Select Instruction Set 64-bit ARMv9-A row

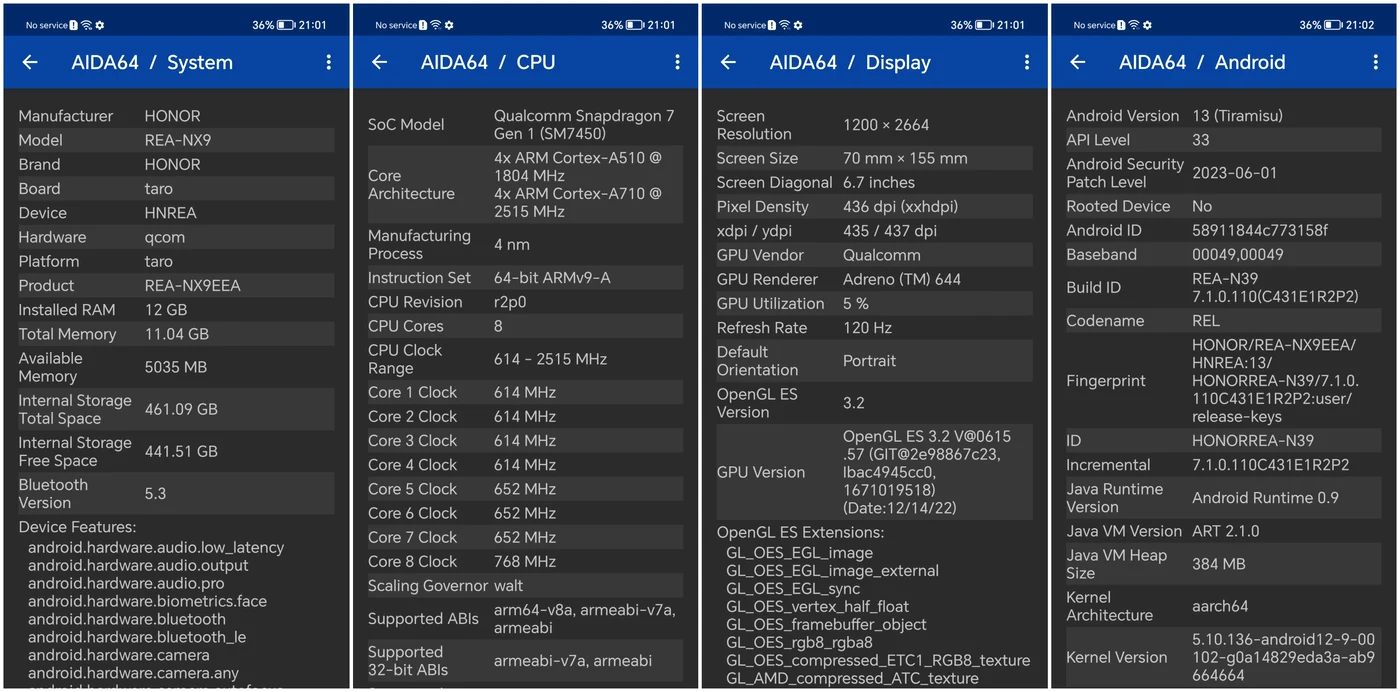tap(525, 278)
